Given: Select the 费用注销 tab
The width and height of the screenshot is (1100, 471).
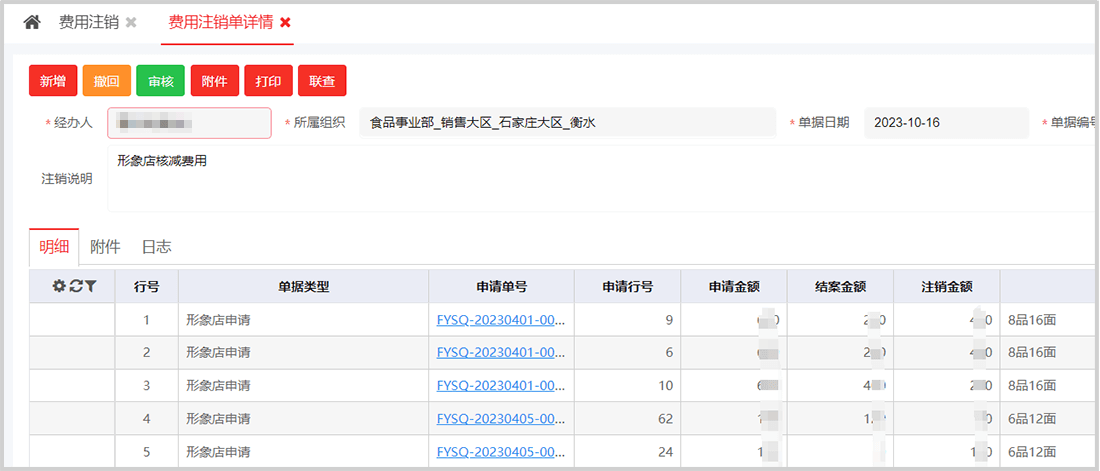Looking at the screenshot, I should coord(88,22).
